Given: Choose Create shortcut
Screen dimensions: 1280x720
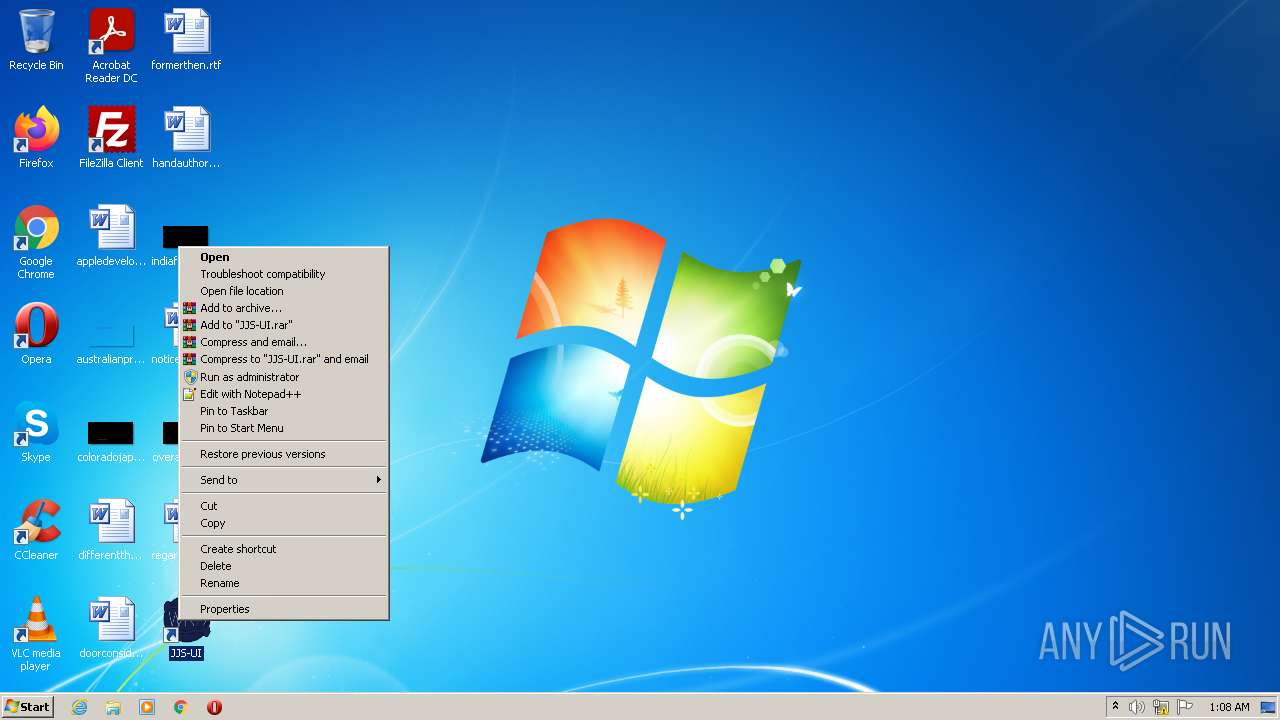Looking at the screenshot, I should click(284, 549).
